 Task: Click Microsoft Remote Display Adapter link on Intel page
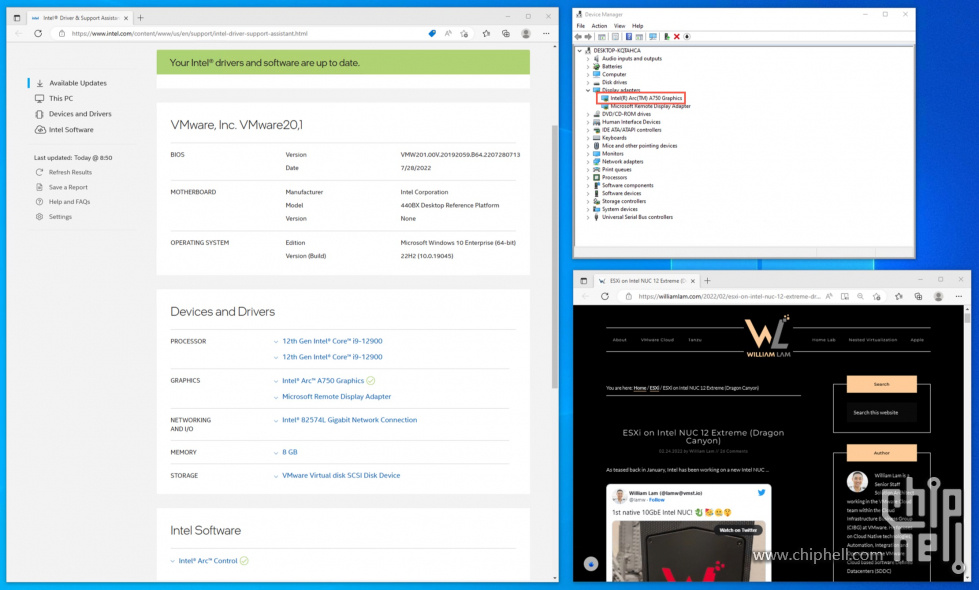pyautogui.click(x=337, y=397)
